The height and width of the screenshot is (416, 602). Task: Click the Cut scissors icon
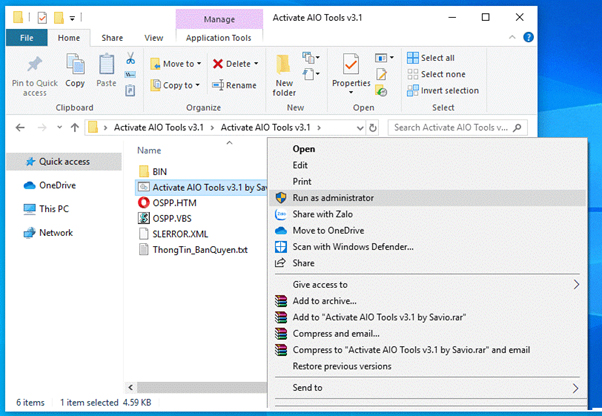click(131, 59)
